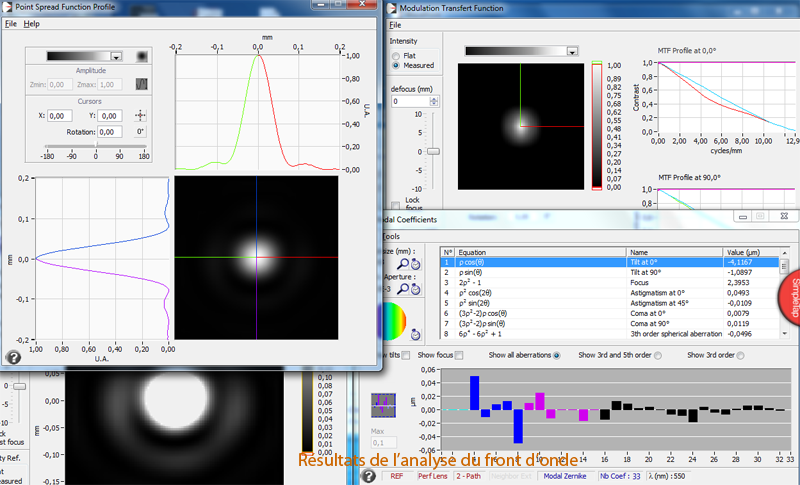This screenshot has width=800, height=485.
Task: Click the Point Spread Function Profile title bar icon
Action: point(7,7)
